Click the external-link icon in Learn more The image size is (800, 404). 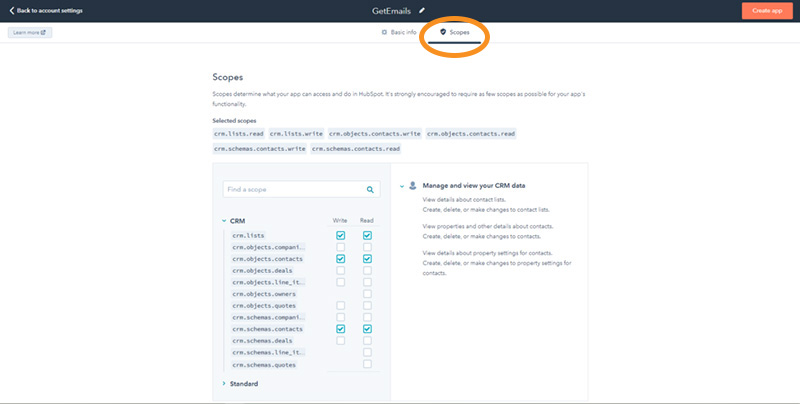(43, 33)
